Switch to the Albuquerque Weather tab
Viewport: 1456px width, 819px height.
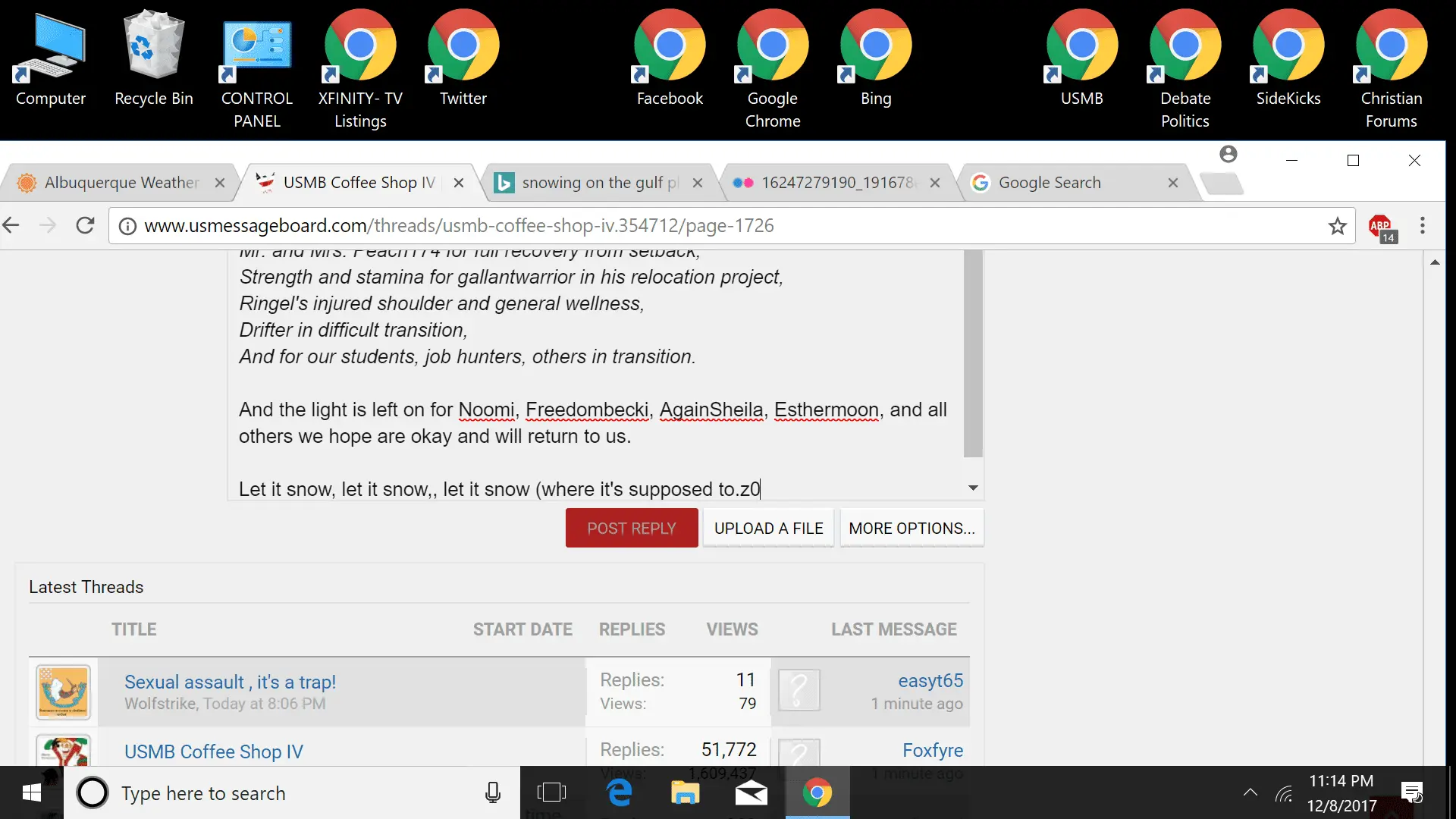(x=121, y=183)
